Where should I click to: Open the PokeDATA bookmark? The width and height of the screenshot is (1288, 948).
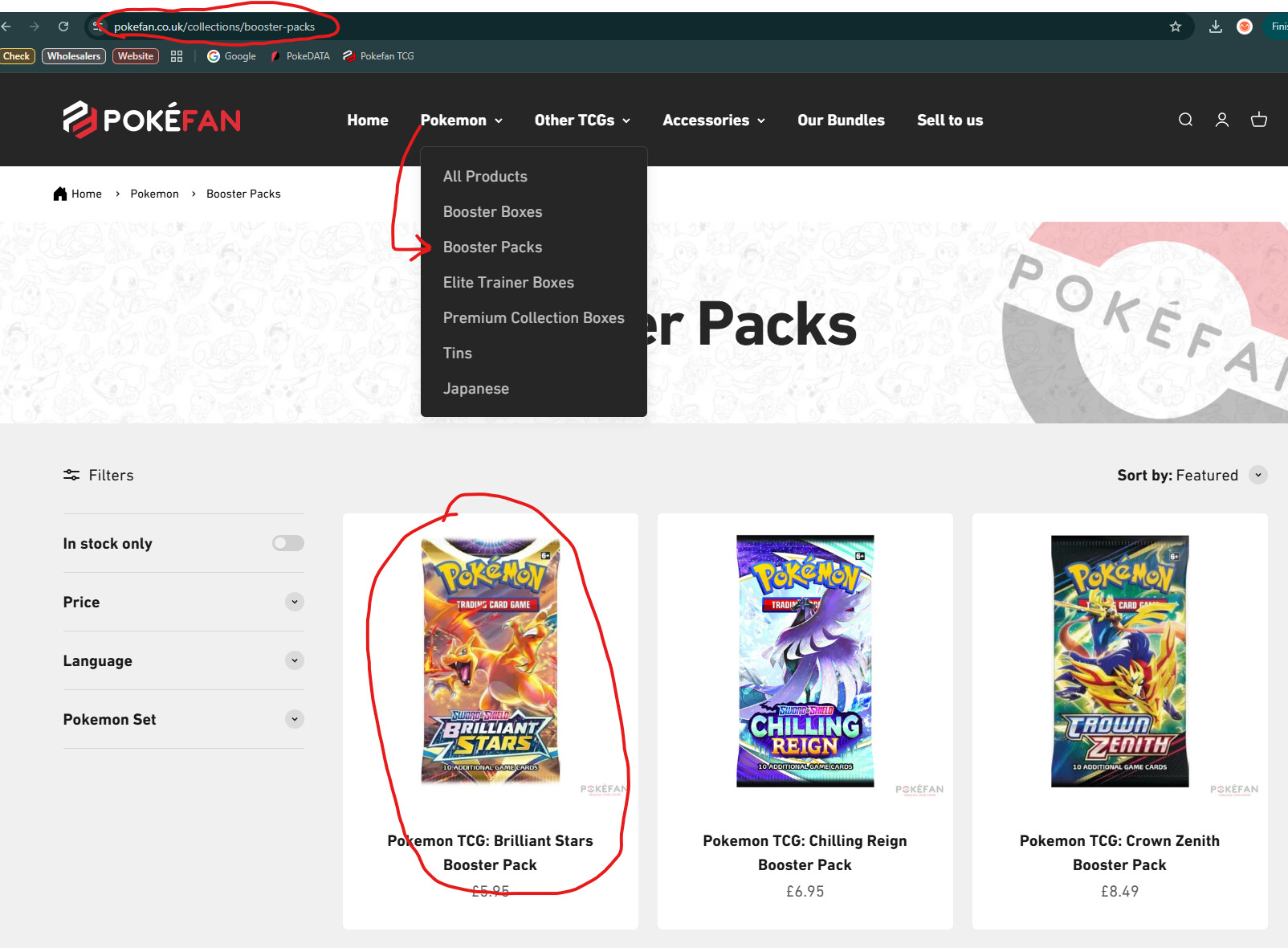click(x=300, y=56)
